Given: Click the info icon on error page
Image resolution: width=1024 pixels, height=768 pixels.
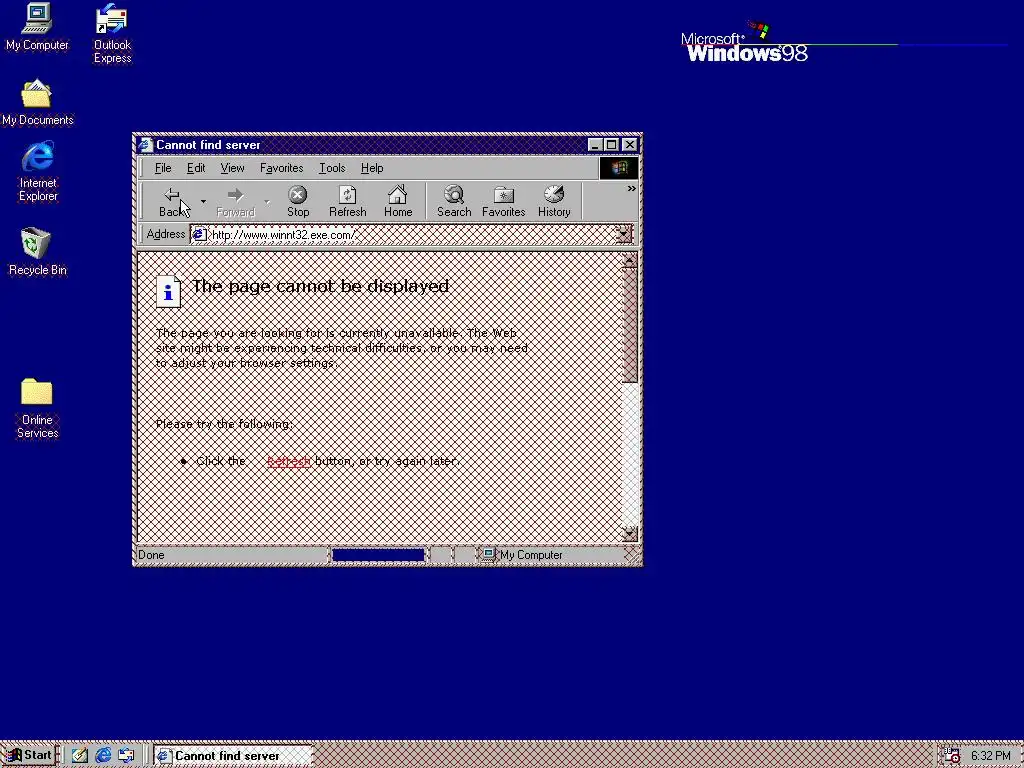Looking at the screenshot, I should [168, 291].
